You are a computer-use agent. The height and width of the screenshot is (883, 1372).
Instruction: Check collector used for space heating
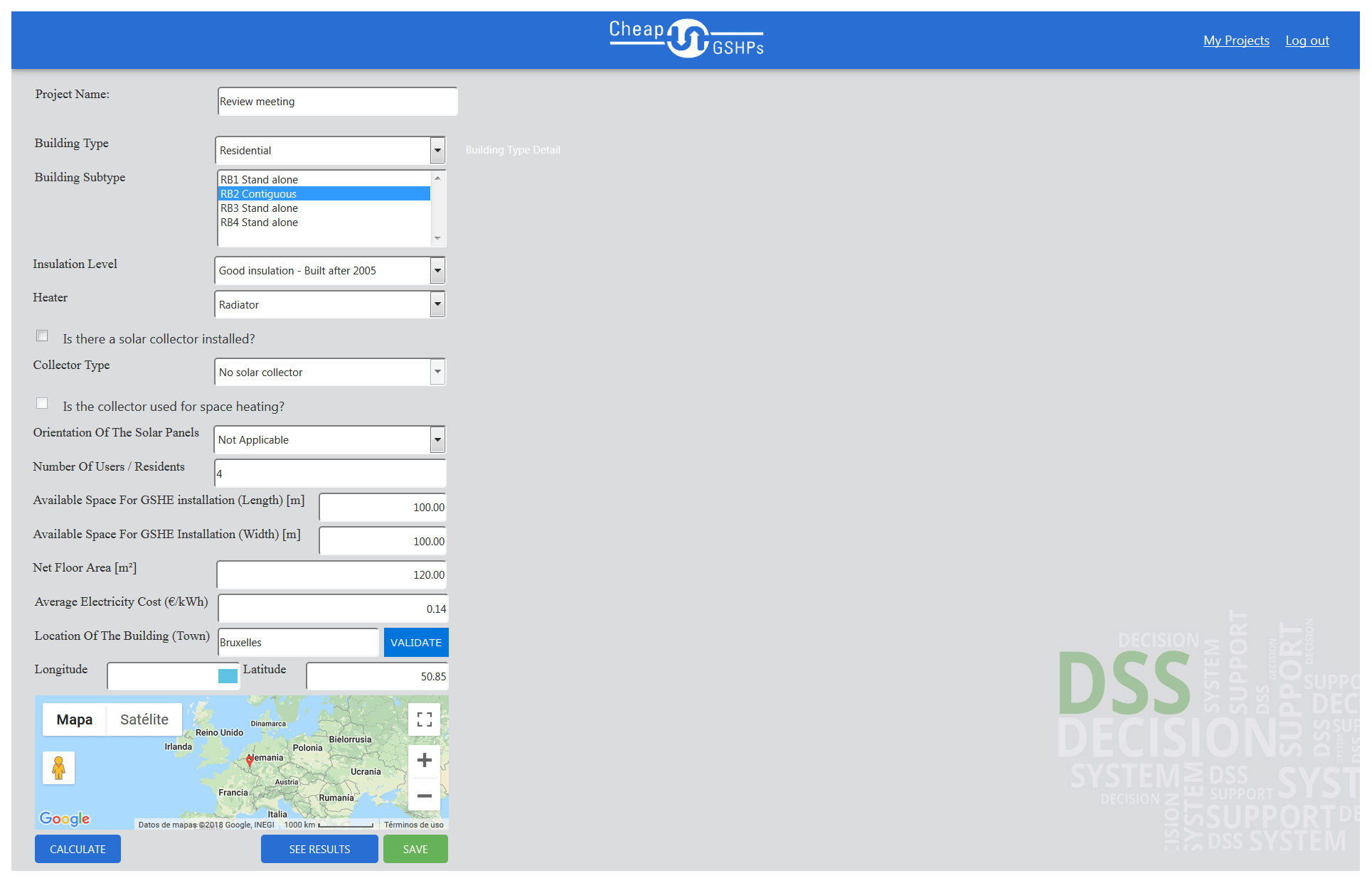coord(42,404)
